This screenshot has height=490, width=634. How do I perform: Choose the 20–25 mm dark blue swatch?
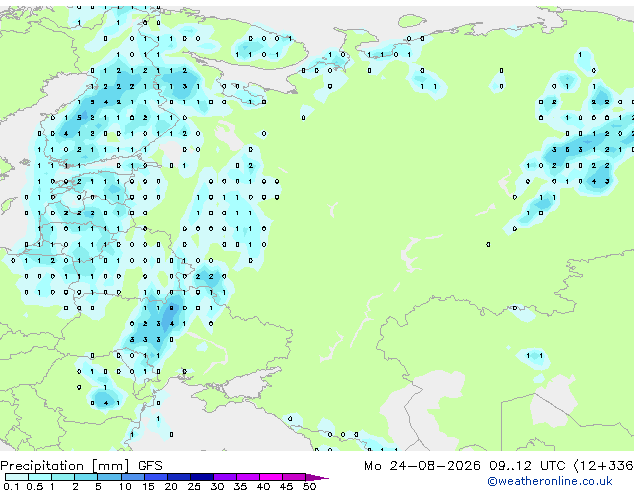pyautogui.click(x=179, y=477)
